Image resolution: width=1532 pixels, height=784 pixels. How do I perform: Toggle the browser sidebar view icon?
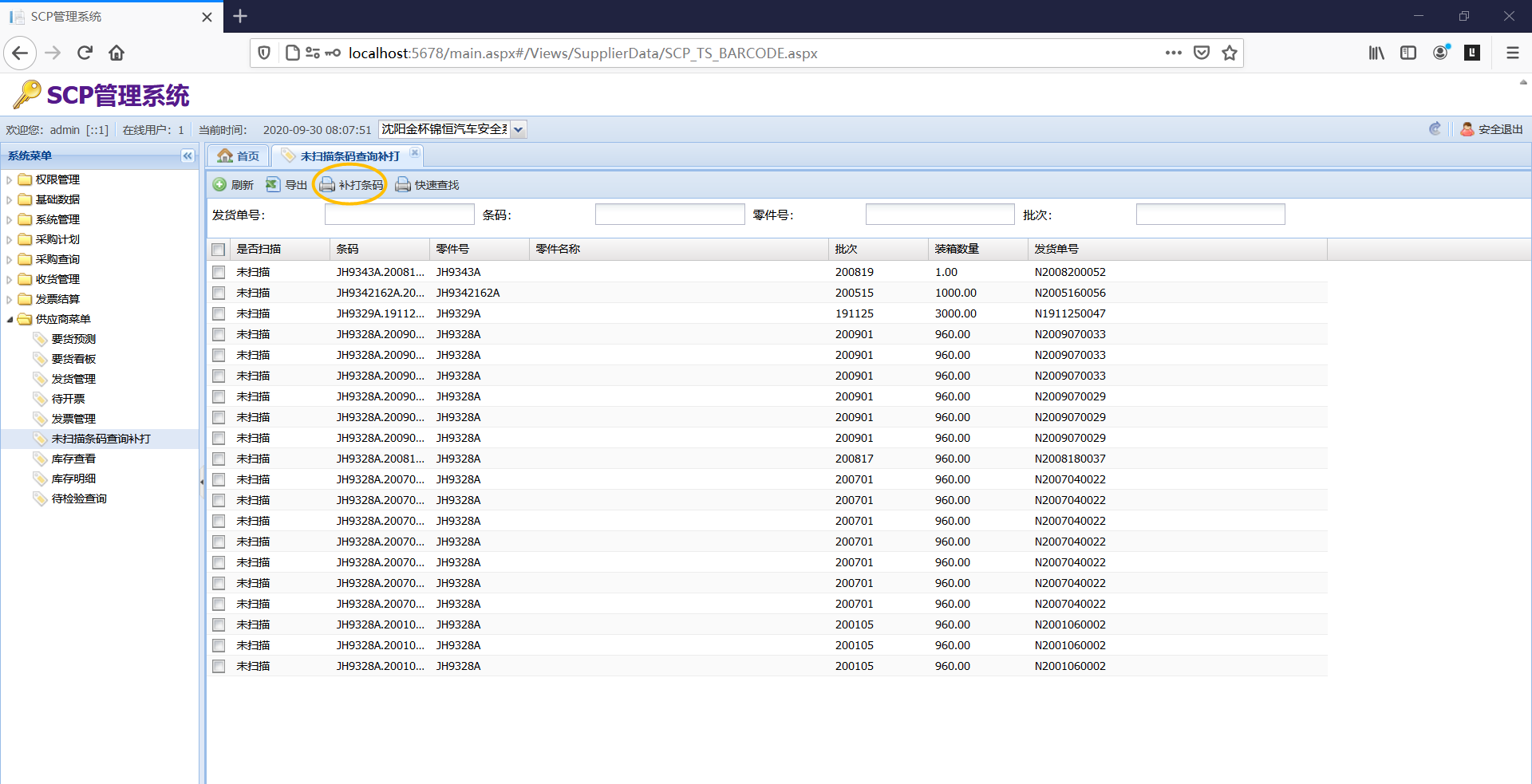(1408, 53)
